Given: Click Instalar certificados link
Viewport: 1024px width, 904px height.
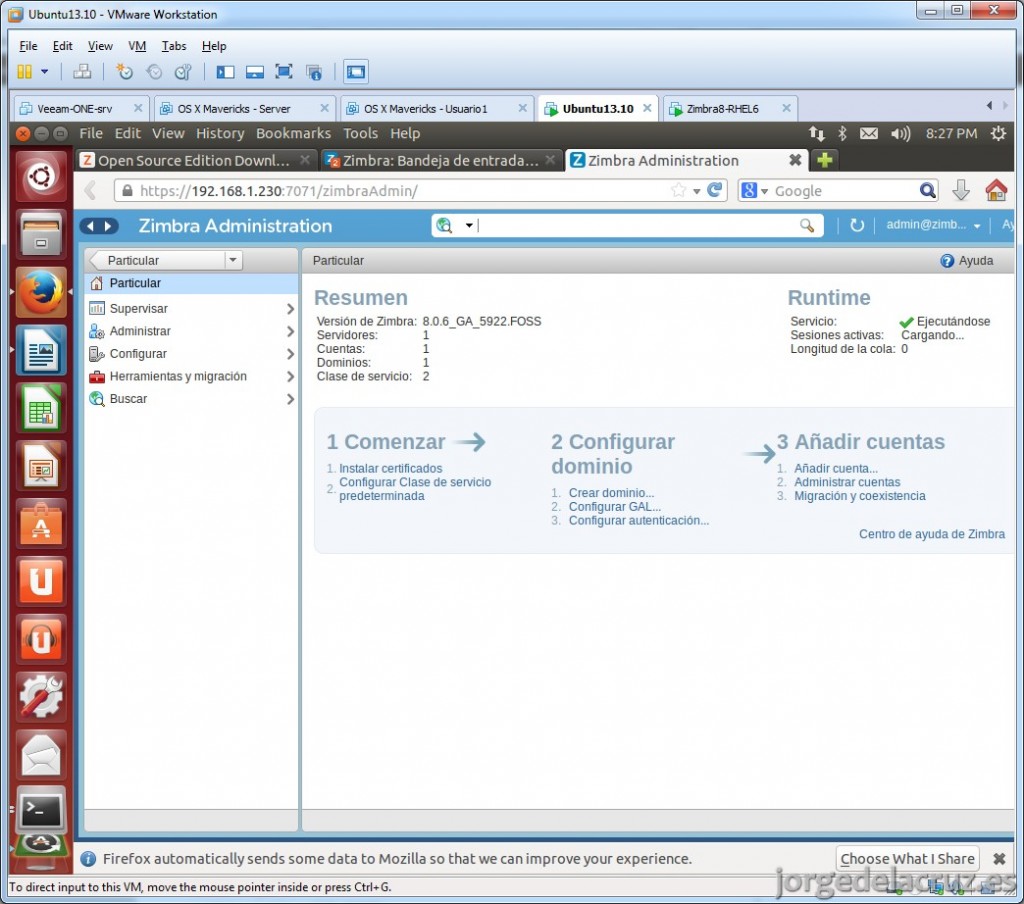Looking at the screenshot, I should [x=391, y=468].
